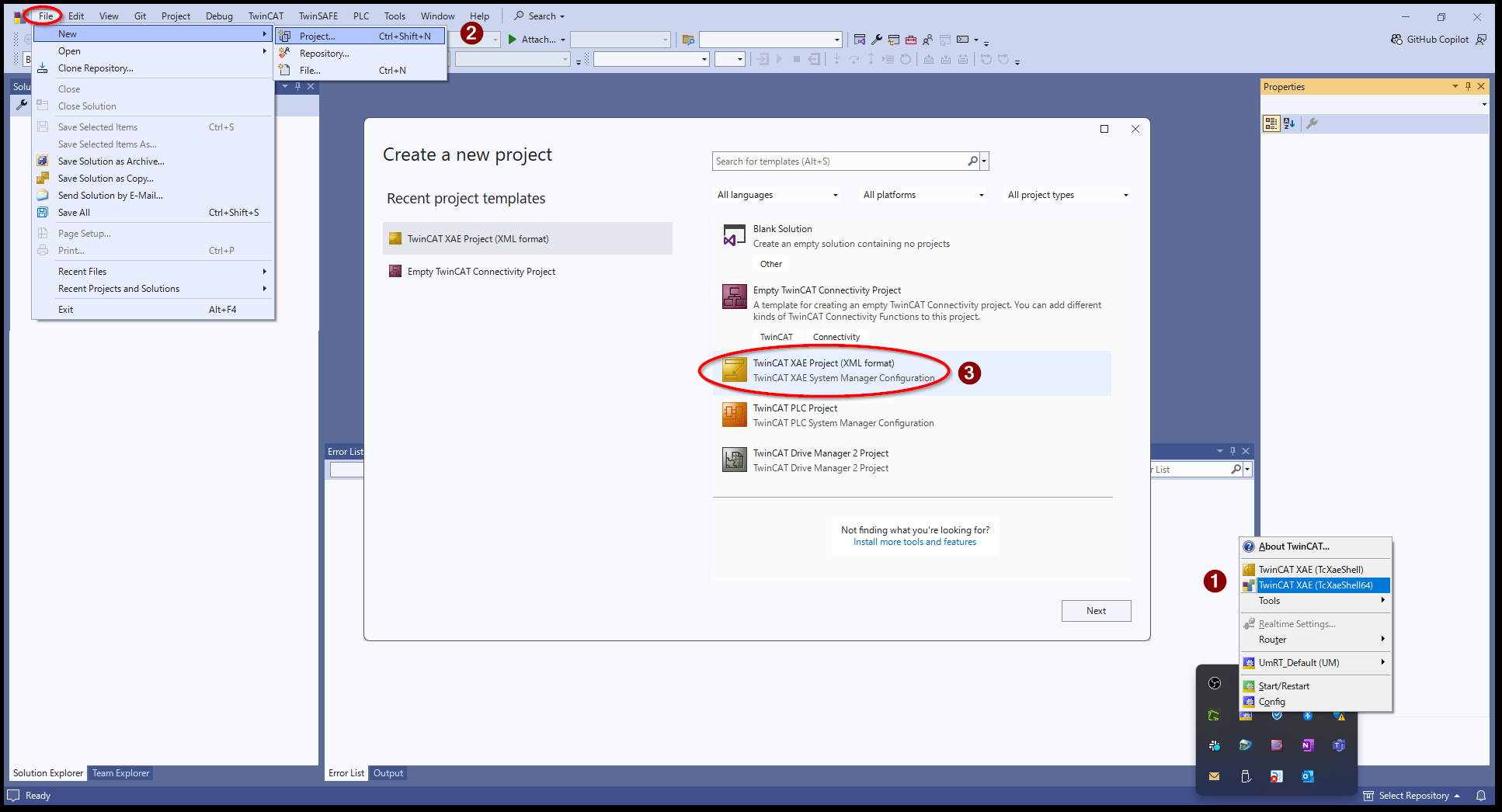The width and height of the screenshot is (1502, 812).
Task: Click the find-in-files folder icon
Action: pos(688,40)
